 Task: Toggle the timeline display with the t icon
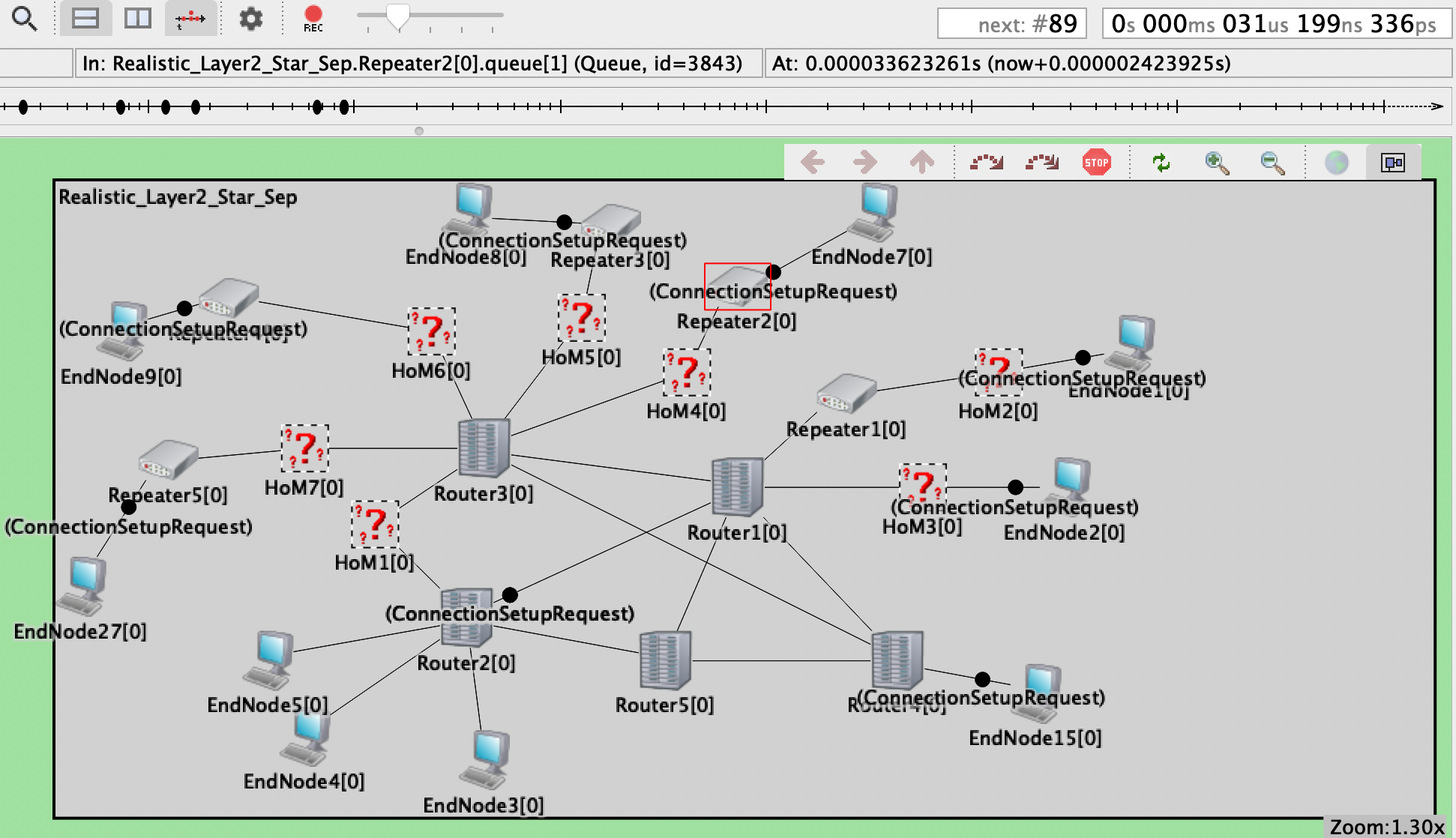pyautogui.click(x=190, y=19)
